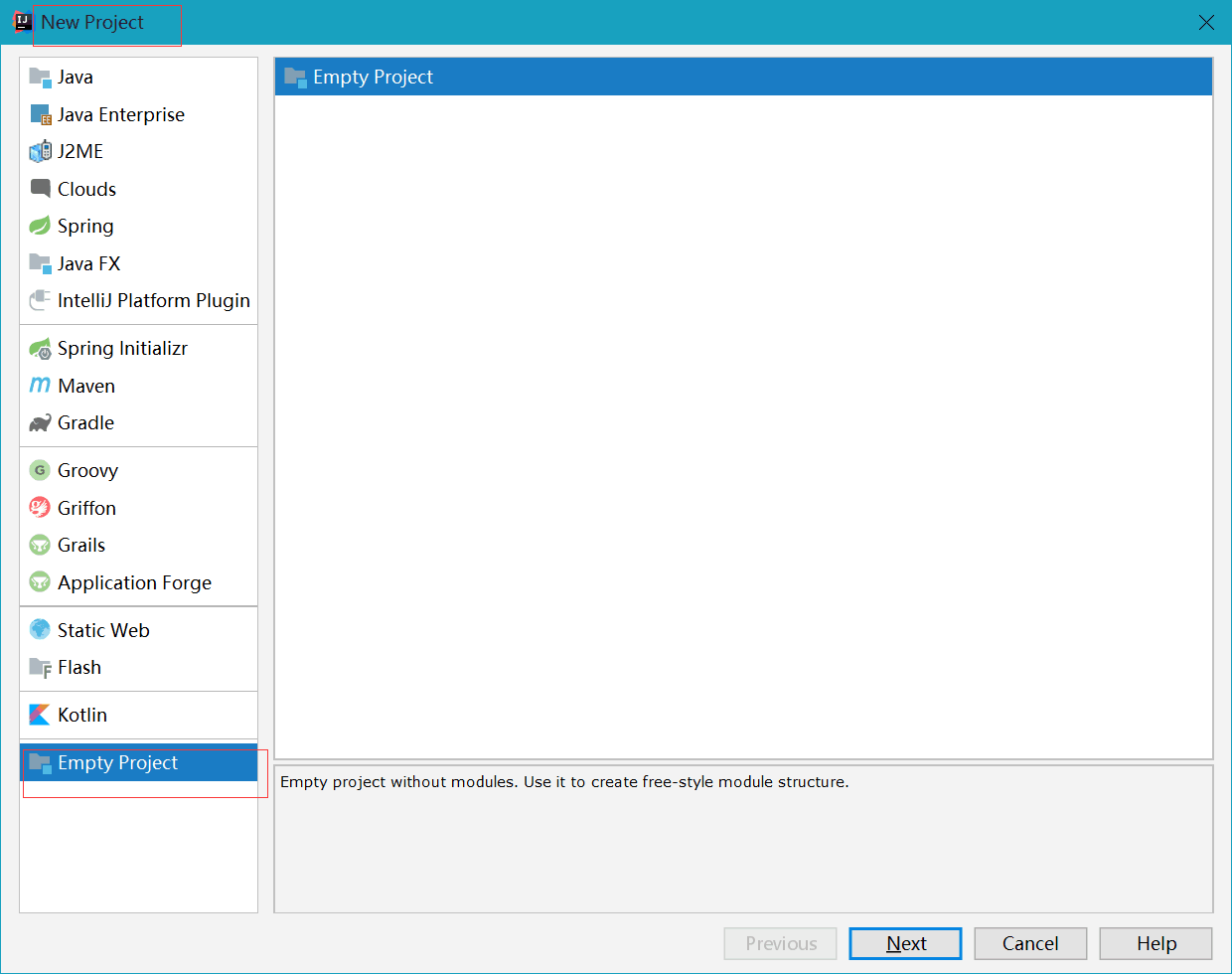Screen dimensions: 1232x974
Task: Choose IntelliJ Platform Plugin option
Action: tap(153, 301)
